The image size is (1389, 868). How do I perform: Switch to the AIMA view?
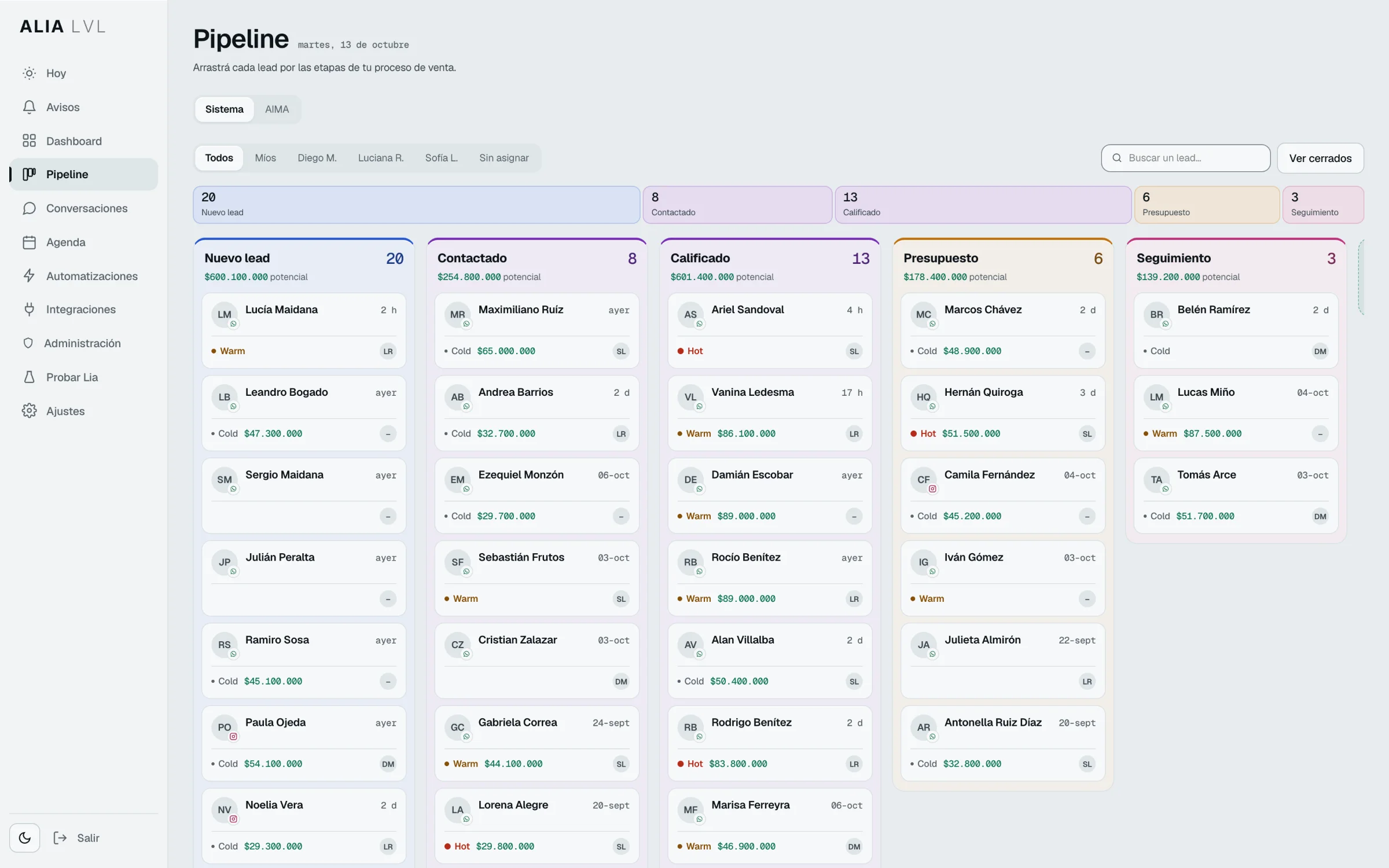coord(277,109)
